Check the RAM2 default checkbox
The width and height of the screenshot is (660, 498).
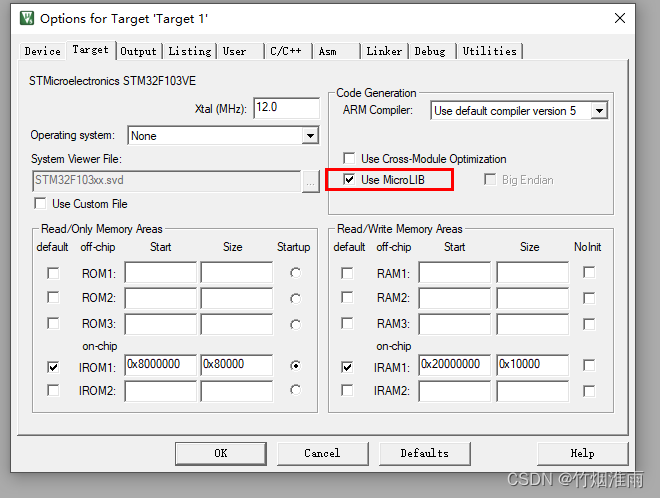[347, 298]
